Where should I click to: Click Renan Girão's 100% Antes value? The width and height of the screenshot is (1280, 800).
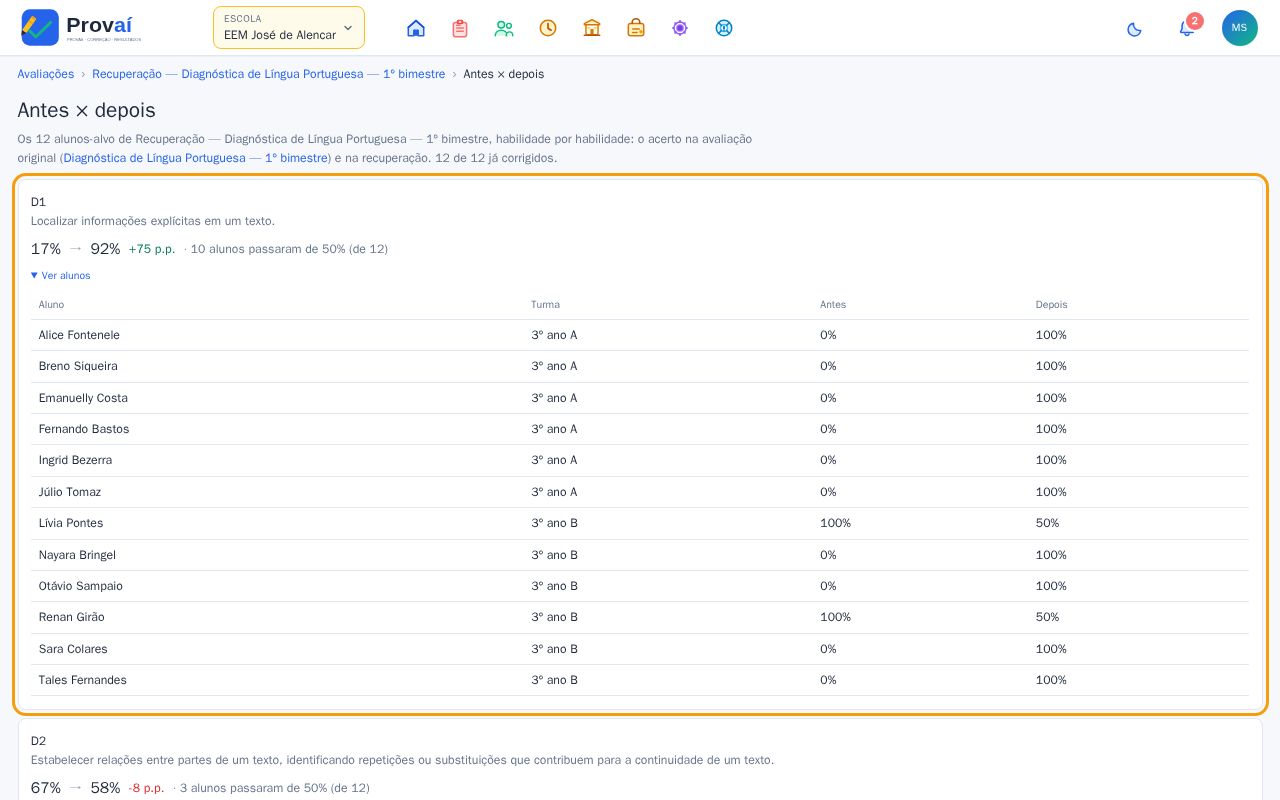tap(835, 617)
